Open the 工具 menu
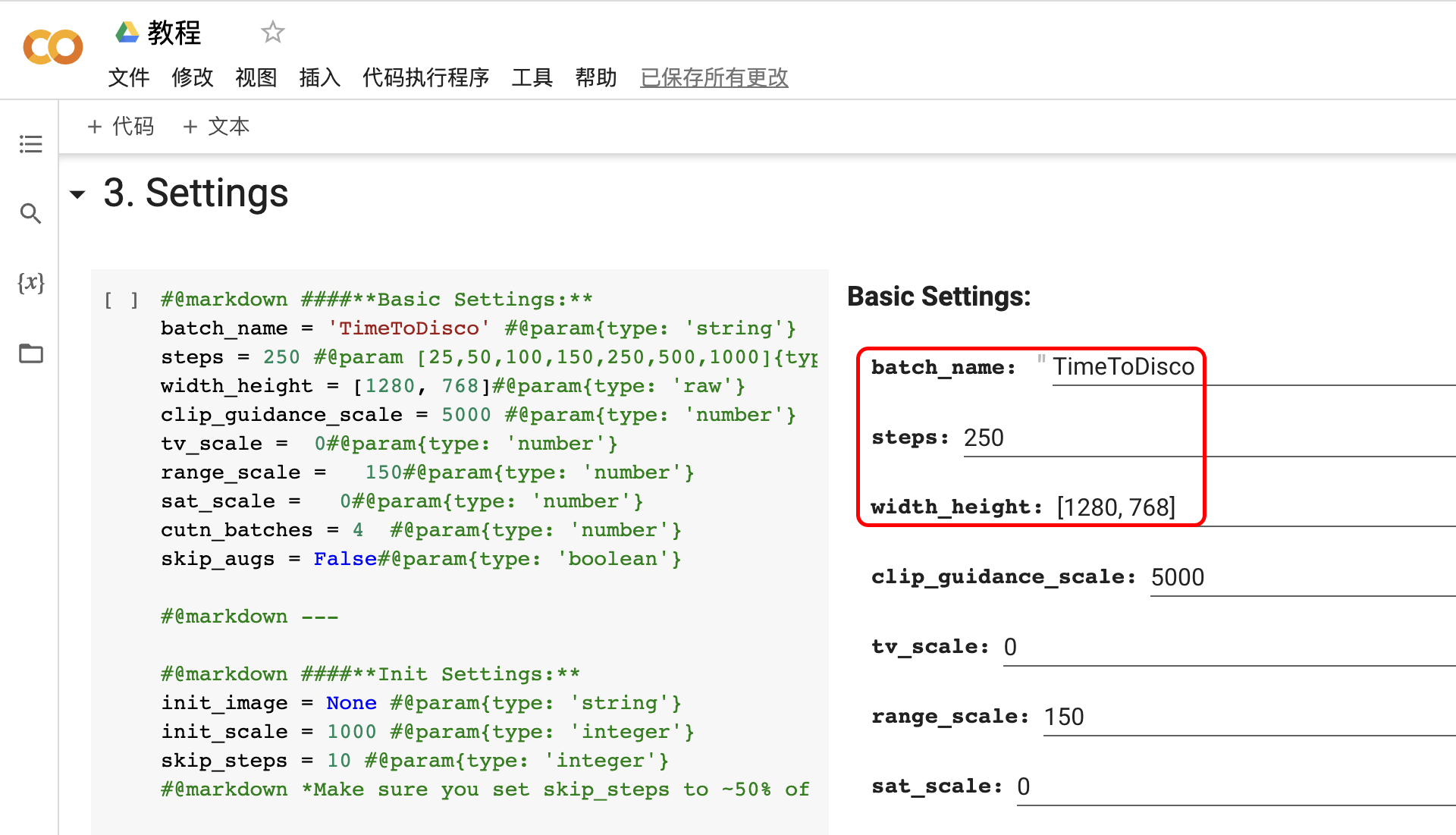Viewport: 1456px width, 835px height. tap(532, 77)
